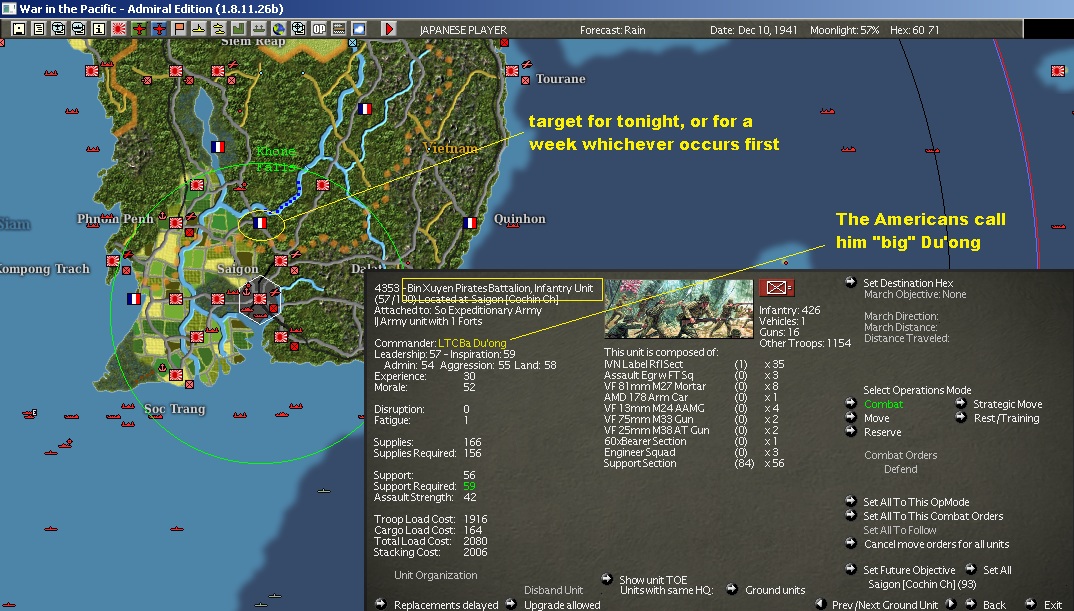Viewport: 1074px width, 611px height.
Task: Go to next ground unit arrow
Action: [950, 603]
